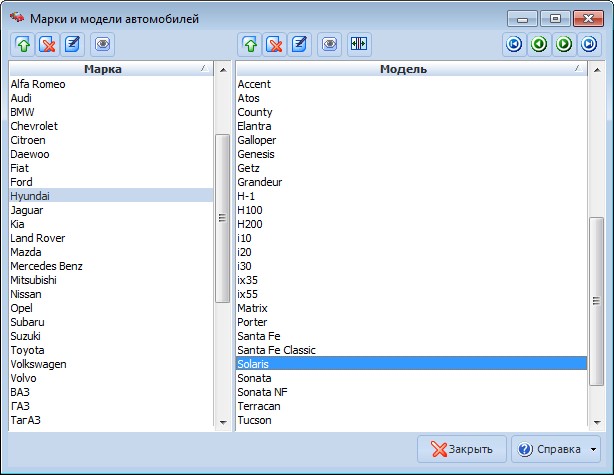The height and width of the screenshot is (475, 614).
Task: Select model ix35
Action: (411, 280)
